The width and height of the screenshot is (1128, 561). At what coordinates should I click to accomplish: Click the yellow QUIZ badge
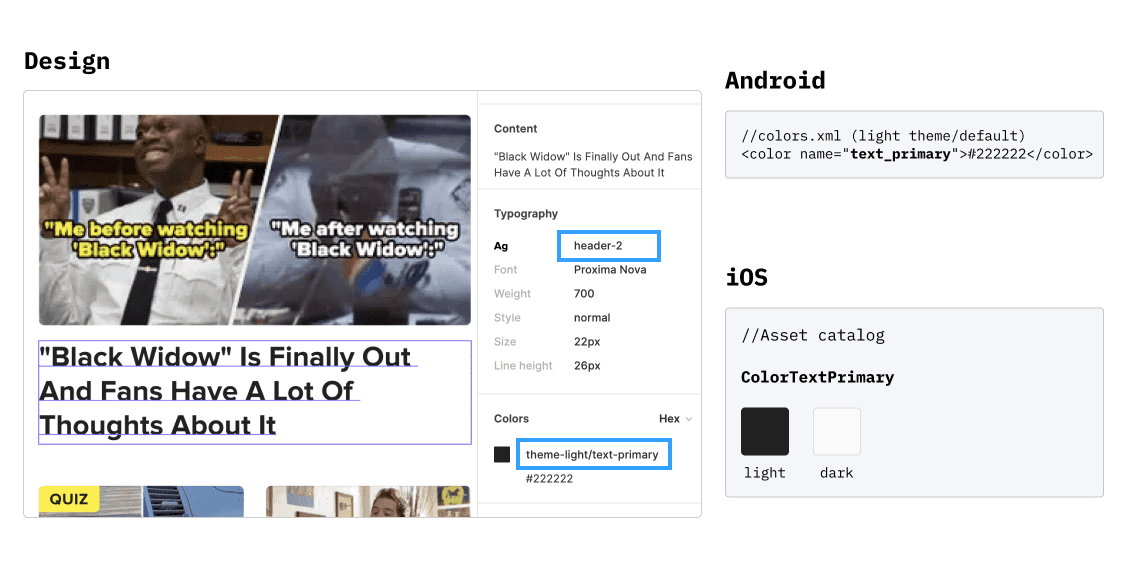click(x=69, y=498)
